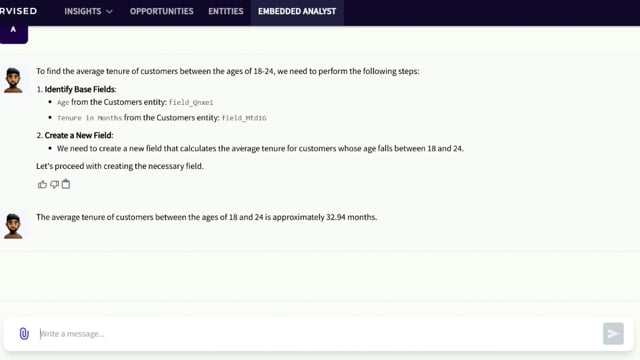
Task: Click the average tenure 32.94 months answer text
Action: pos(207,217)
